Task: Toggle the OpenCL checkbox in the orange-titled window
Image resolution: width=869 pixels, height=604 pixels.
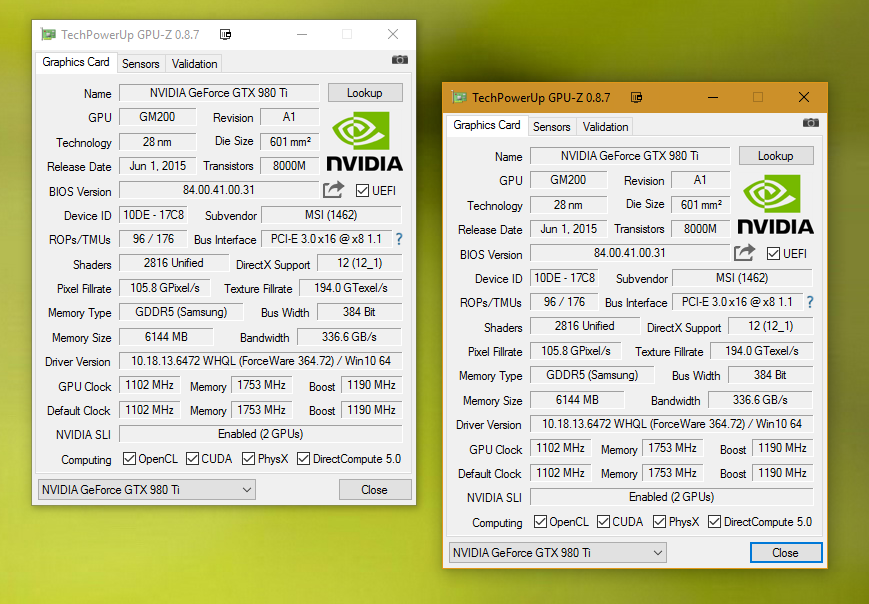Action: click(x=540, y=522)
